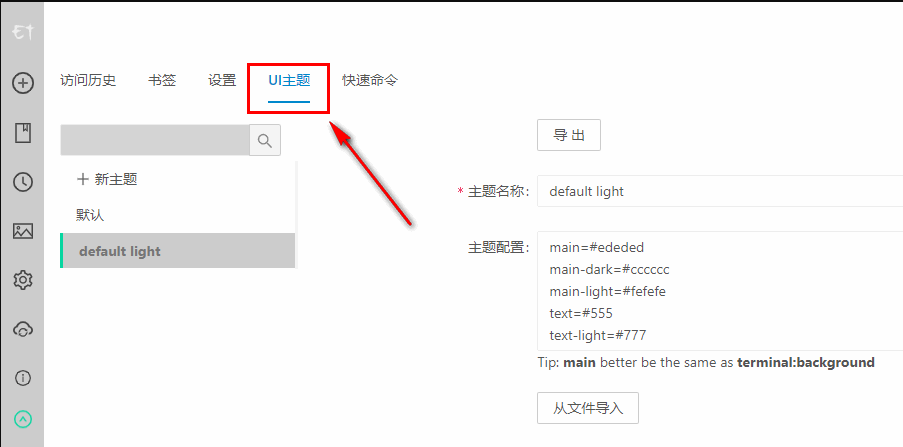Click the electerm logo icon
This screenshot has width=903, height=447.
coord(22,32)
